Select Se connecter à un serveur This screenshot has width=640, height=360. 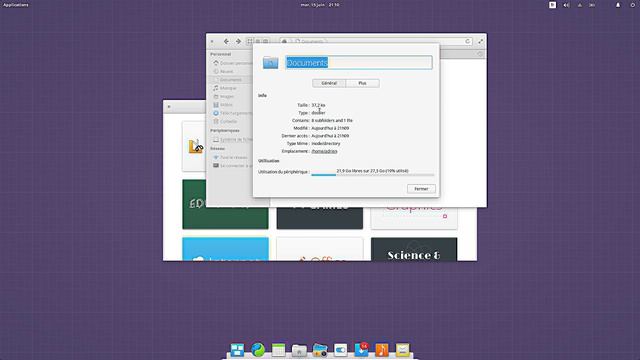[233, 166]
